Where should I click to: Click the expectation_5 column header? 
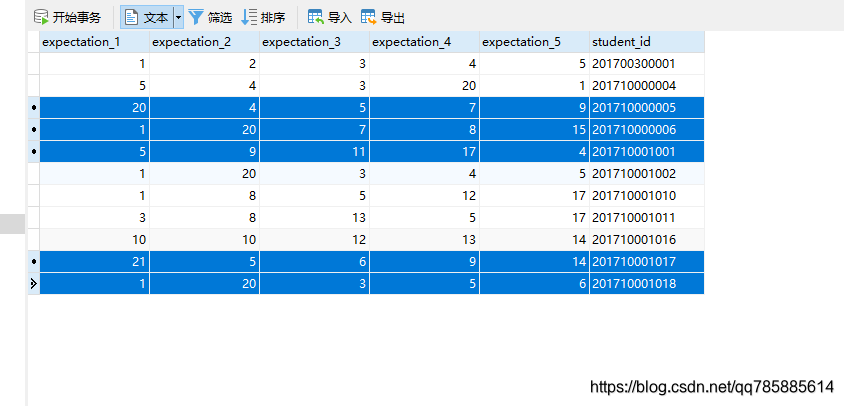[534, 42]
